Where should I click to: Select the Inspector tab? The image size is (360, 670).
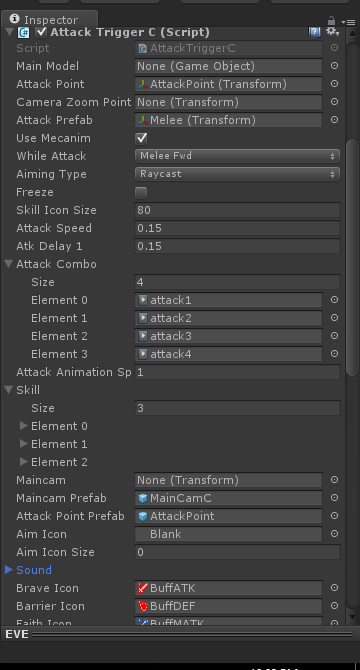coord(50,20)
